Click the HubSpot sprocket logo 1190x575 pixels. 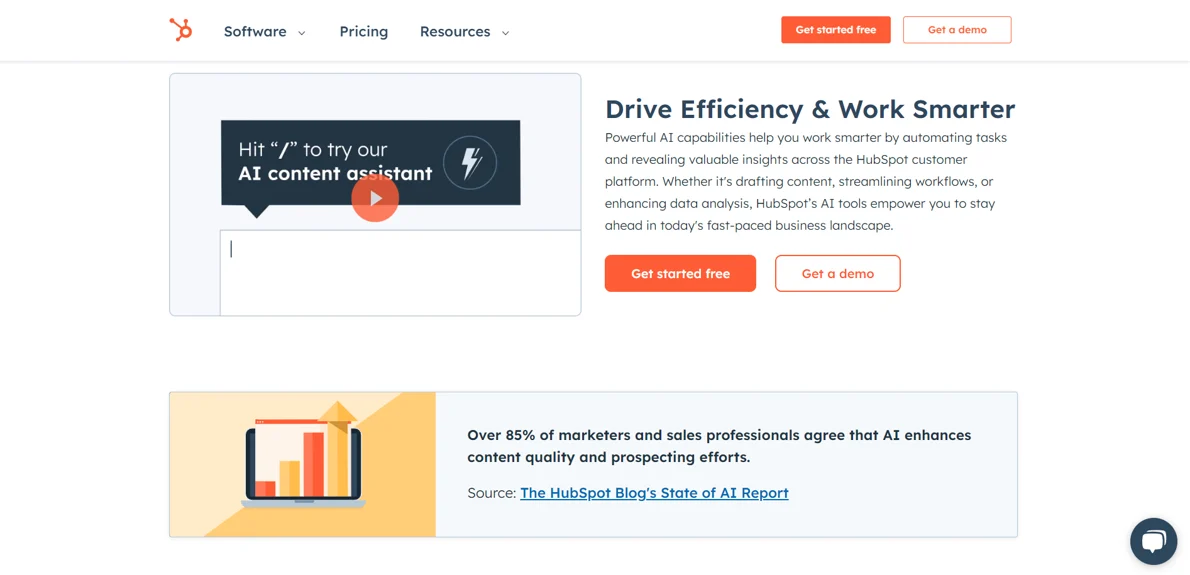pyautogui.click(x=181, y=30)
